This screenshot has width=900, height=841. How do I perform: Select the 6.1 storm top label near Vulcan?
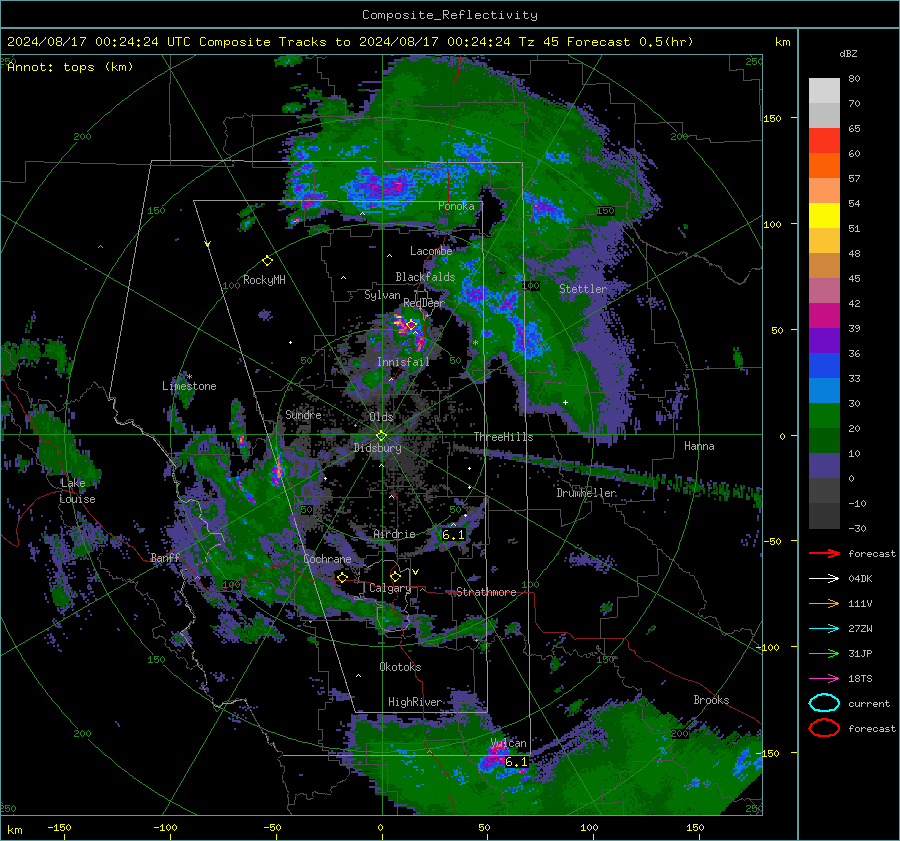pyautogui.click(x=516, y=762)
